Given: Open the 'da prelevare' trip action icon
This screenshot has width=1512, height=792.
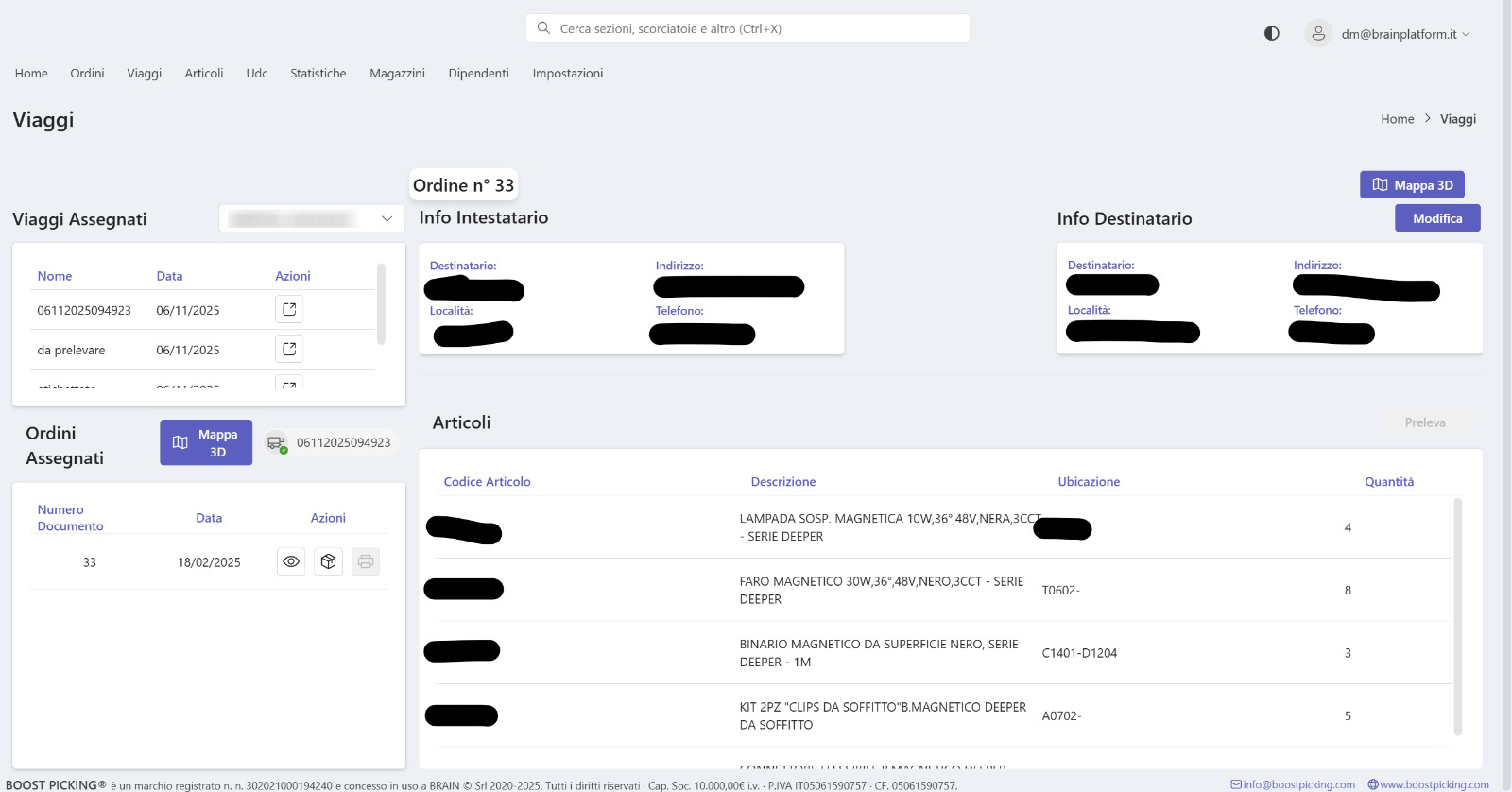Looking at the screenshot, I should point(289,349).
